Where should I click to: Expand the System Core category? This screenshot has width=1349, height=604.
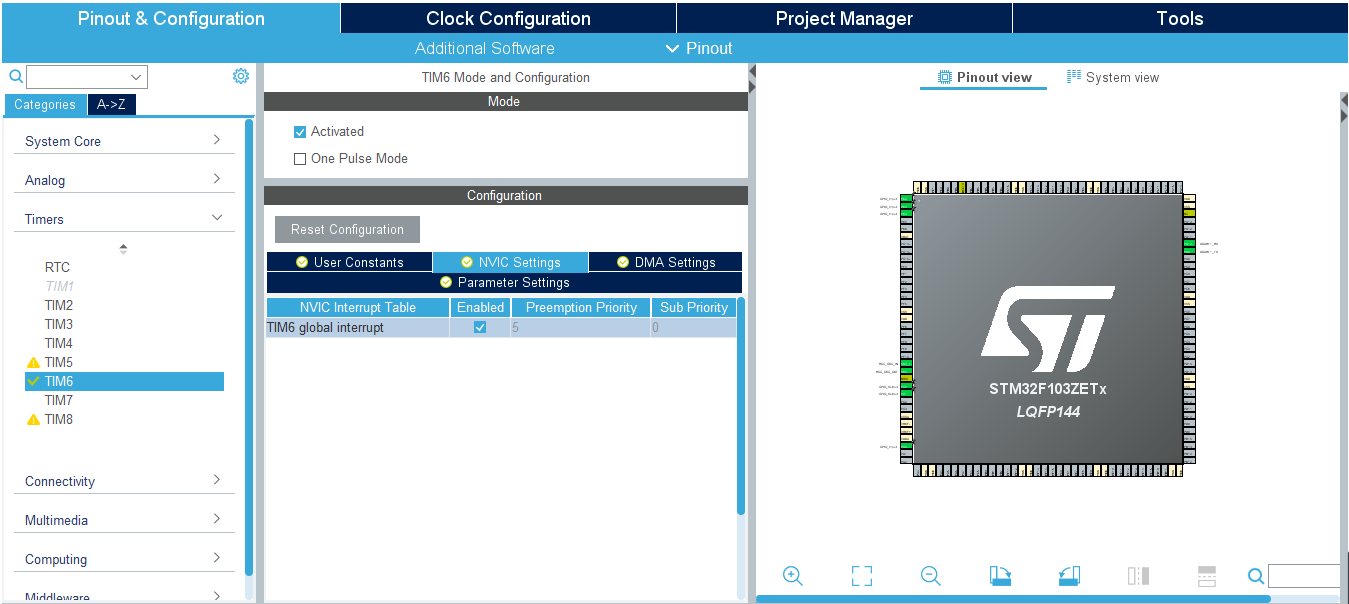coord(124,141)
